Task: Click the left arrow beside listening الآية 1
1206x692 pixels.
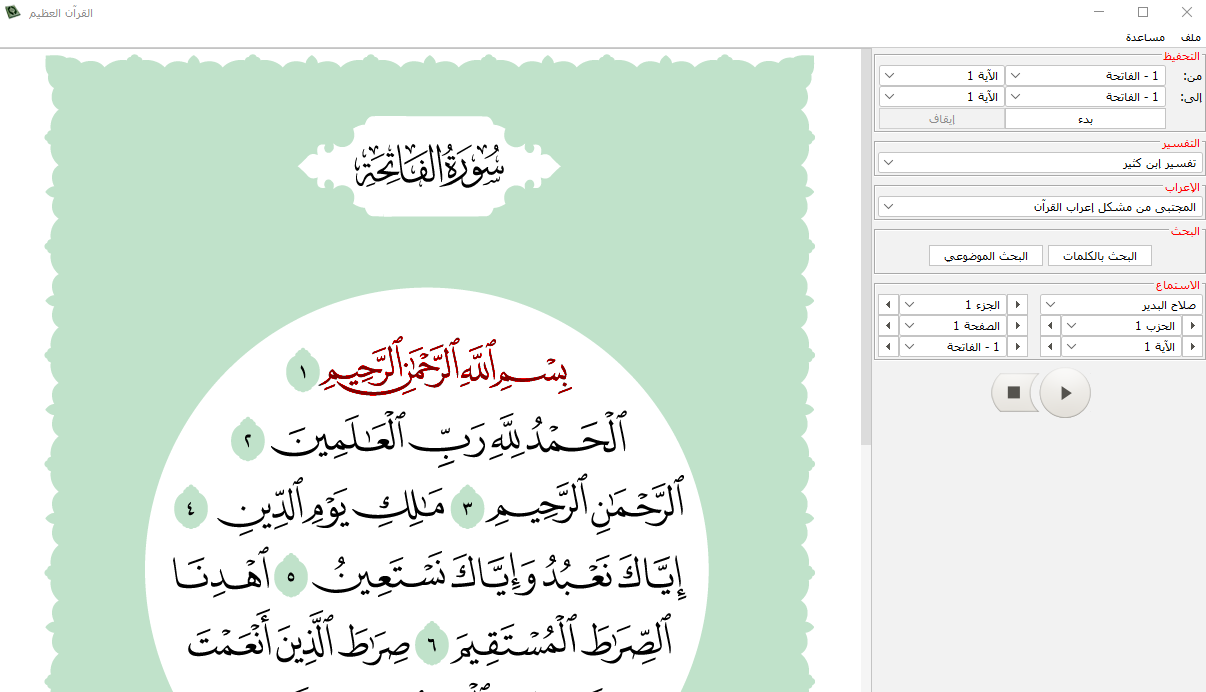Action: [1050, 346]
